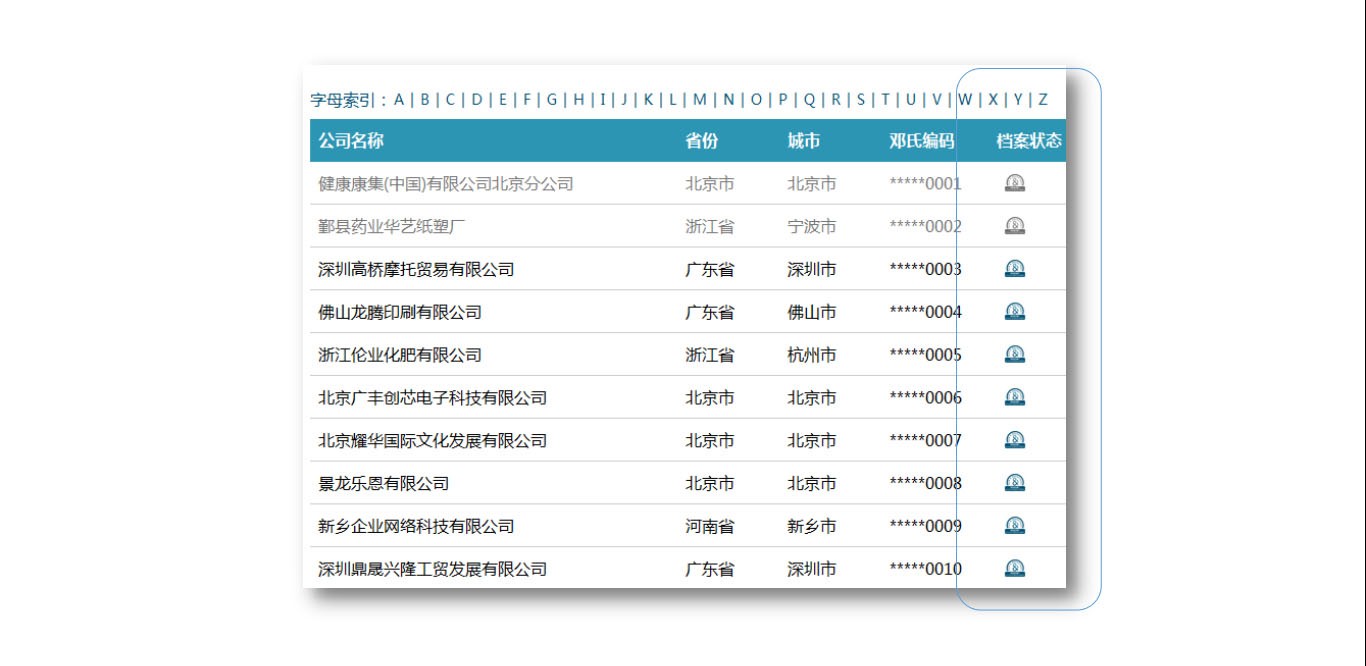Viewport: 1366px width, 666px height.
Task: Filter companies by letter B
Action: coord(425,100)
